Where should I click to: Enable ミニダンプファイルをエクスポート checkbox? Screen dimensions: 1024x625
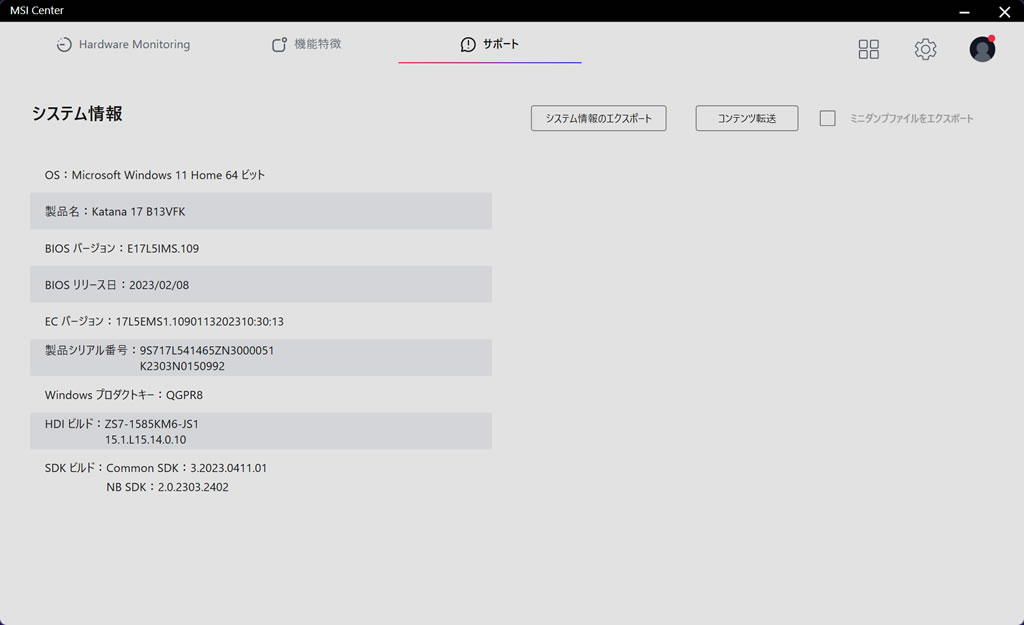[827, 118]
